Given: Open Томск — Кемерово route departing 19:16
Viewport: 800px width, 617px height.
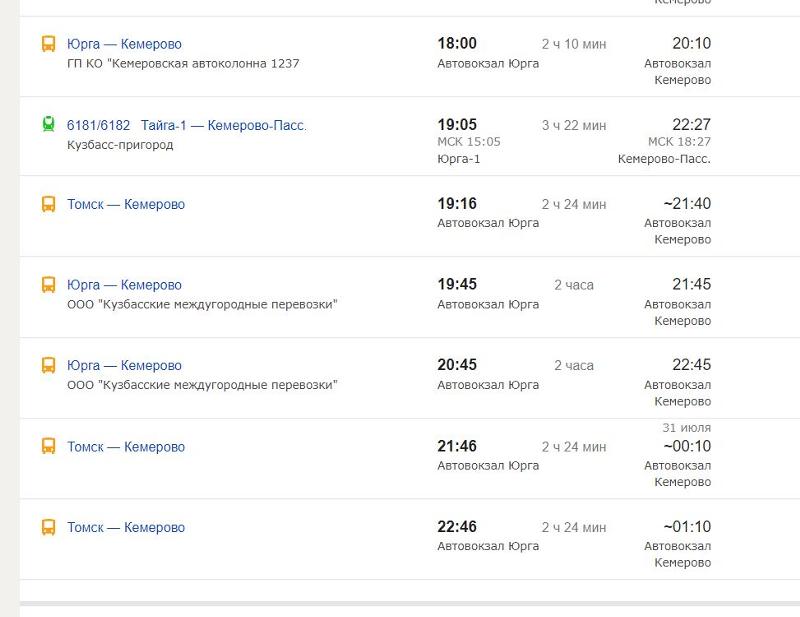Looking at the screenshot, I should coord(126,204).
